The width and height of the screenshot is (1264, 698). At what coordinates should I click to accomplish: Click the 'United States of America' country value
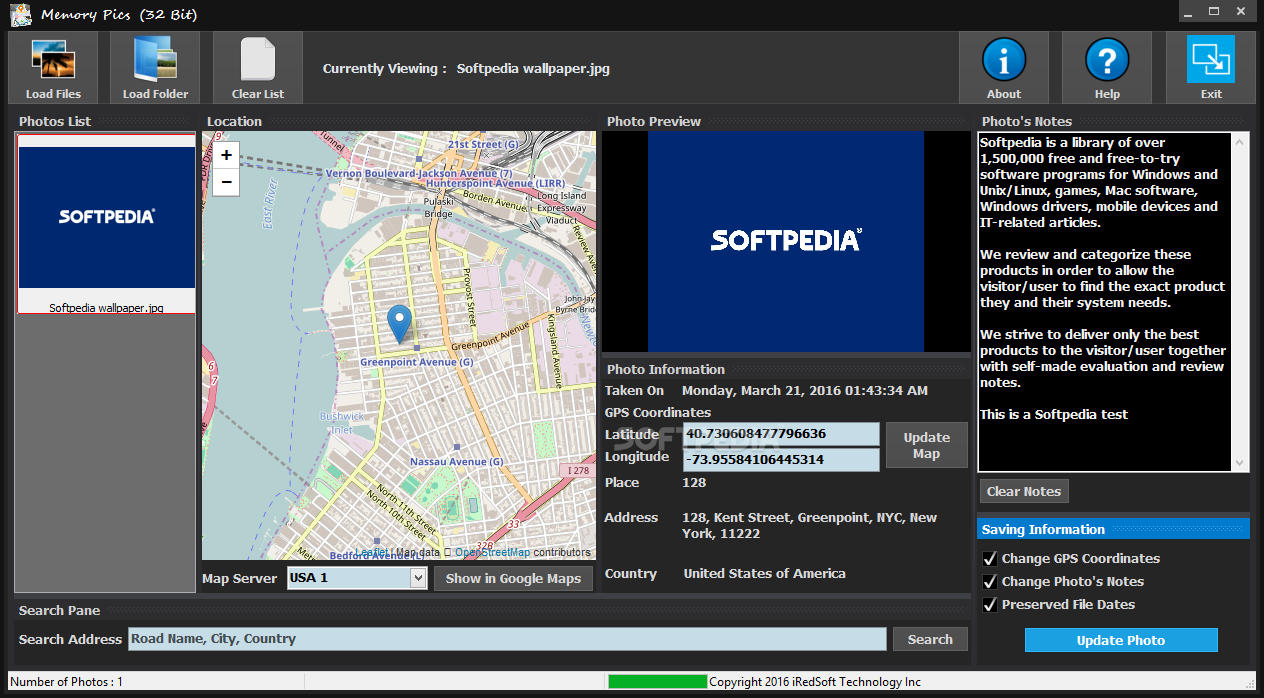[765, 573]
